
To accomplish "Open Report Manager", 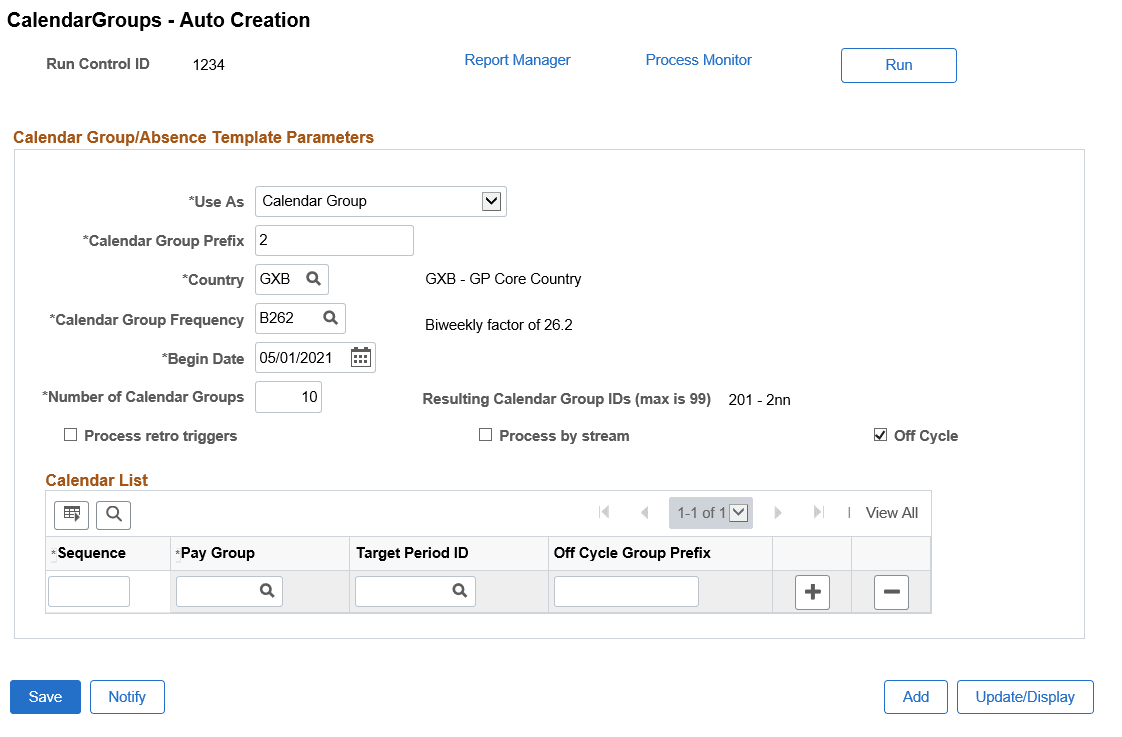I will [x=517, y=60].
